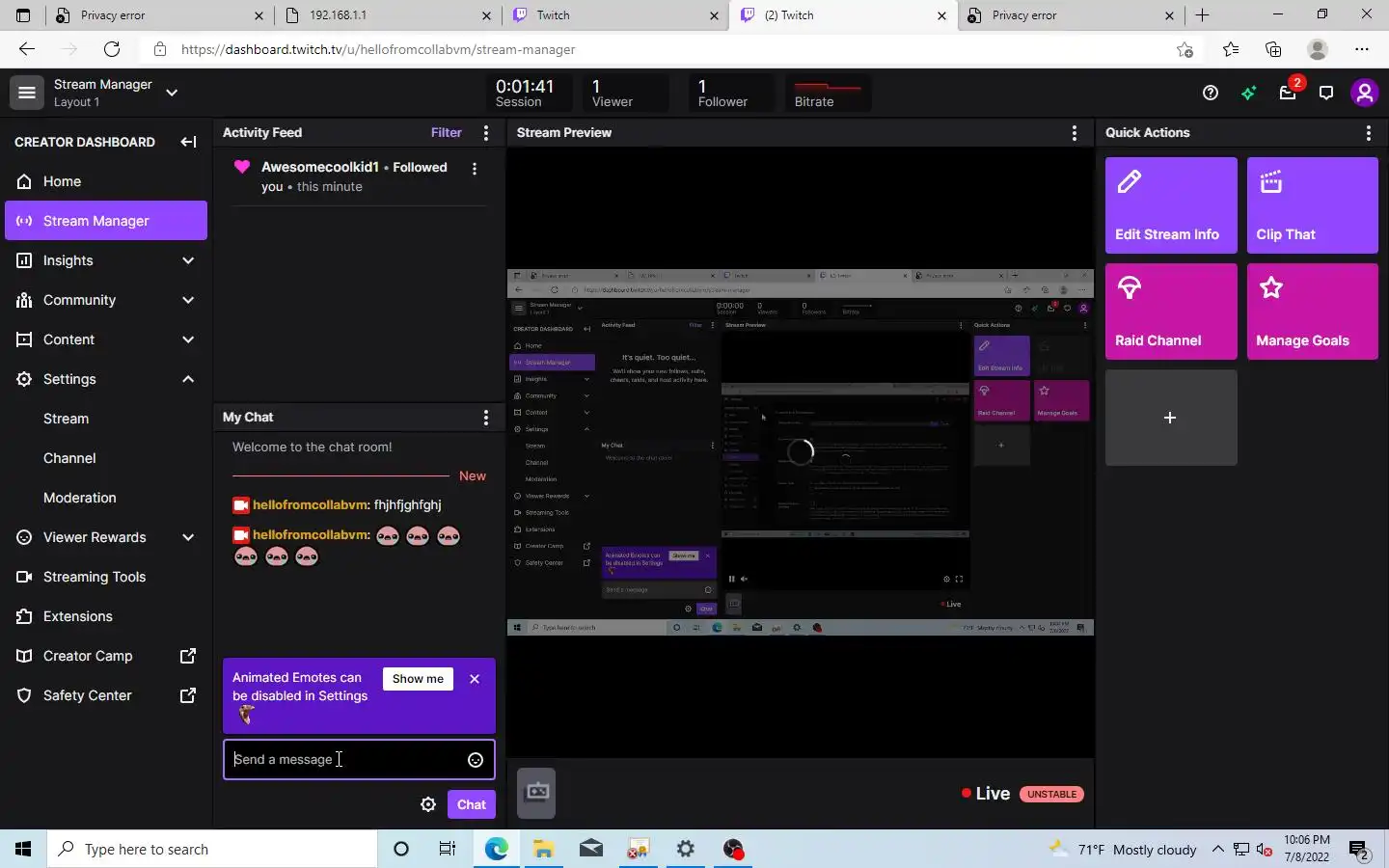This screenshot has height=868, width=1389.
Task: Go back in browser history
Action: pyautogui.click(x=26, y=49)
